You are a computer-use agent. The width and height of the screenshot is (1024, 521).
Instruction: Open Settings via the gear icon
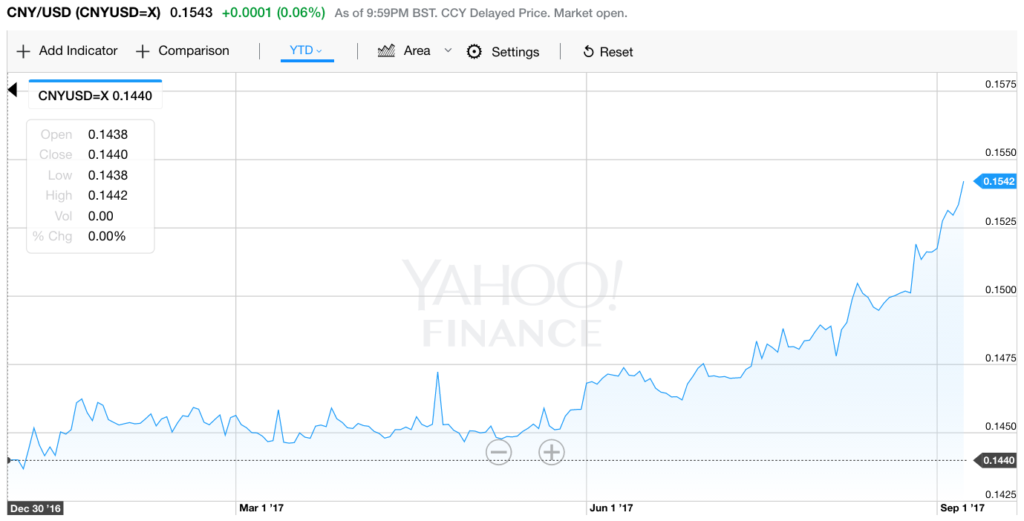(x=474, y=52)
